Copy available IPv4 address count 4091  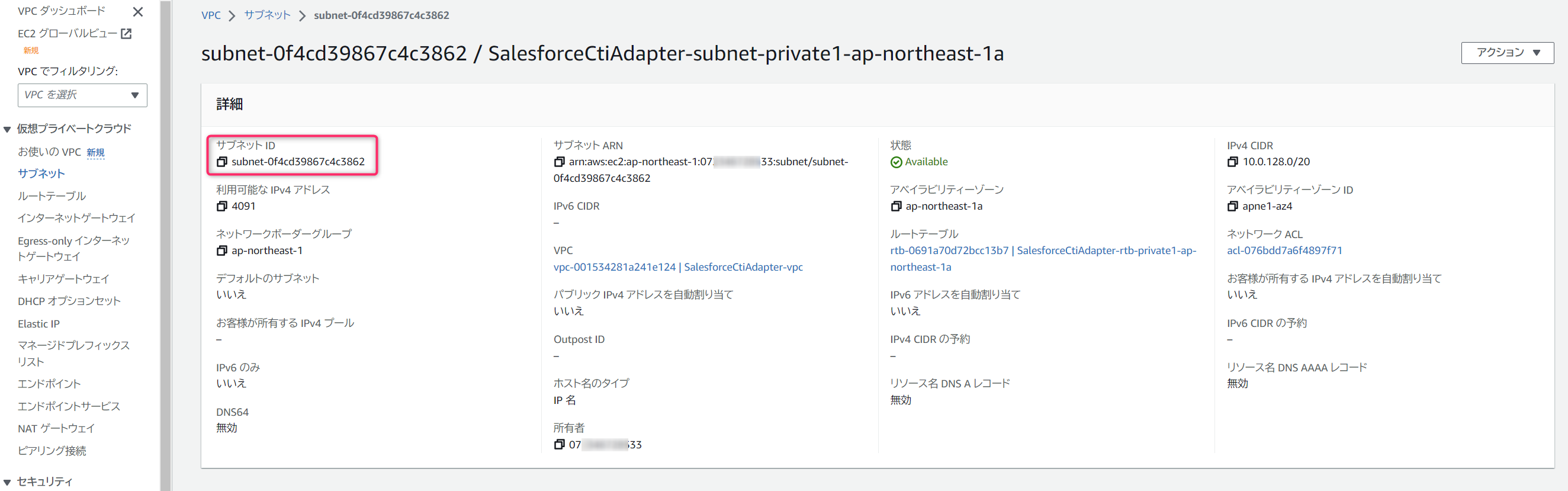coord(221,207)
